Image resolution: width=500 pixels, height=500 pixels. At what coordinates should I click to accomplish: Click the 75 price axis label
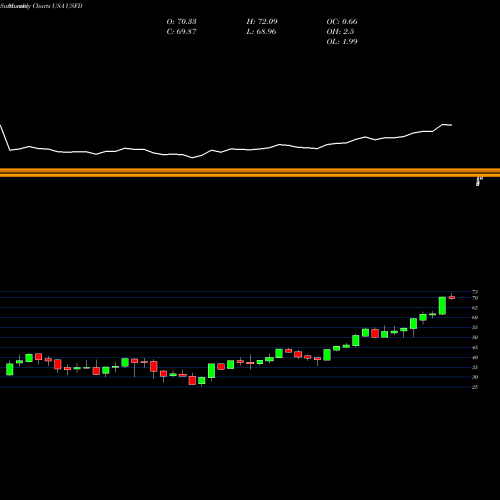(475, 292)
